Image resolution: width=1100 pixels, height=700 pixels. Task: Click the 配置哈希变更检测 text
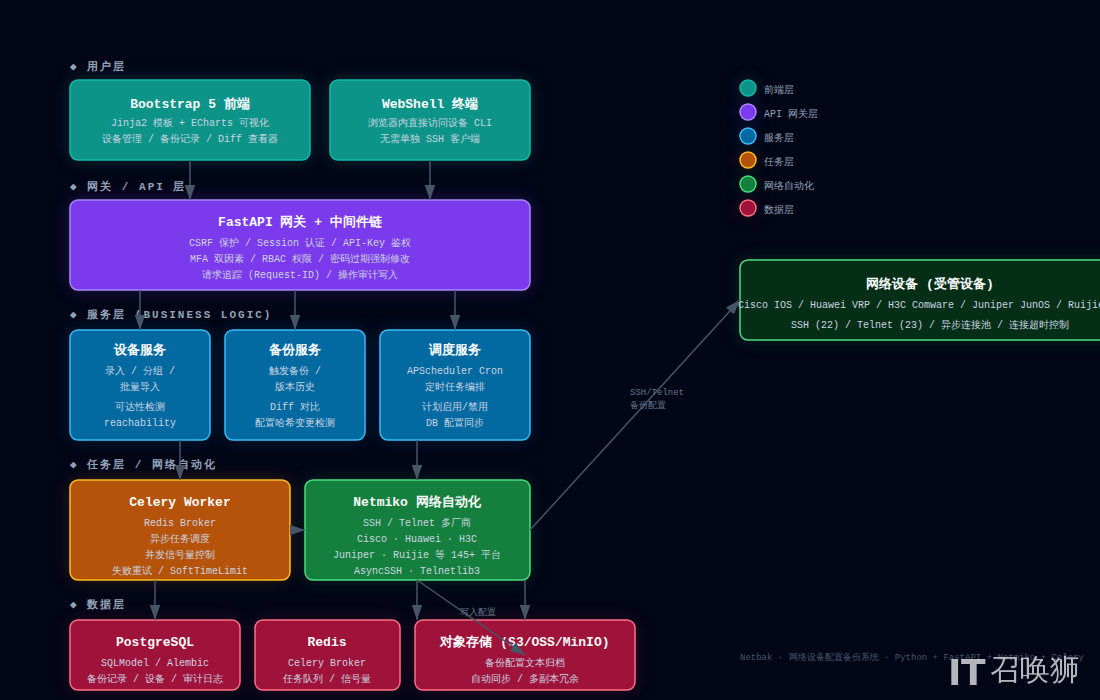point(295,423)
